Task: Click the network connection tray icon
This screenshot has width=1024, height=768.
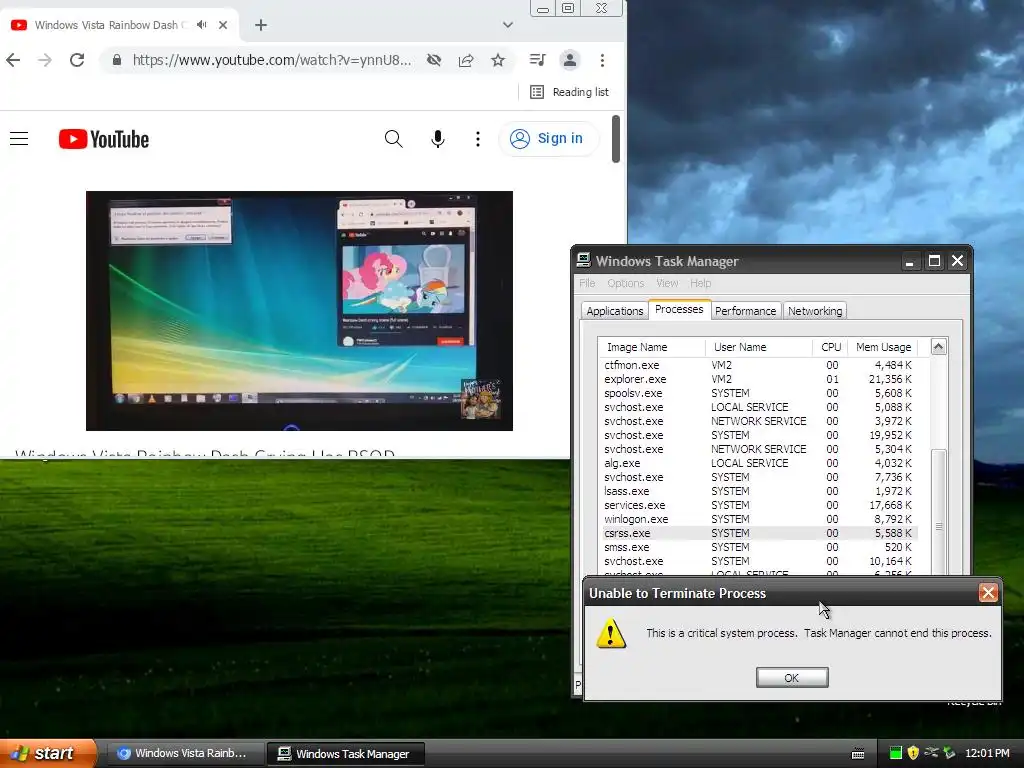Action: pos(931,752)
